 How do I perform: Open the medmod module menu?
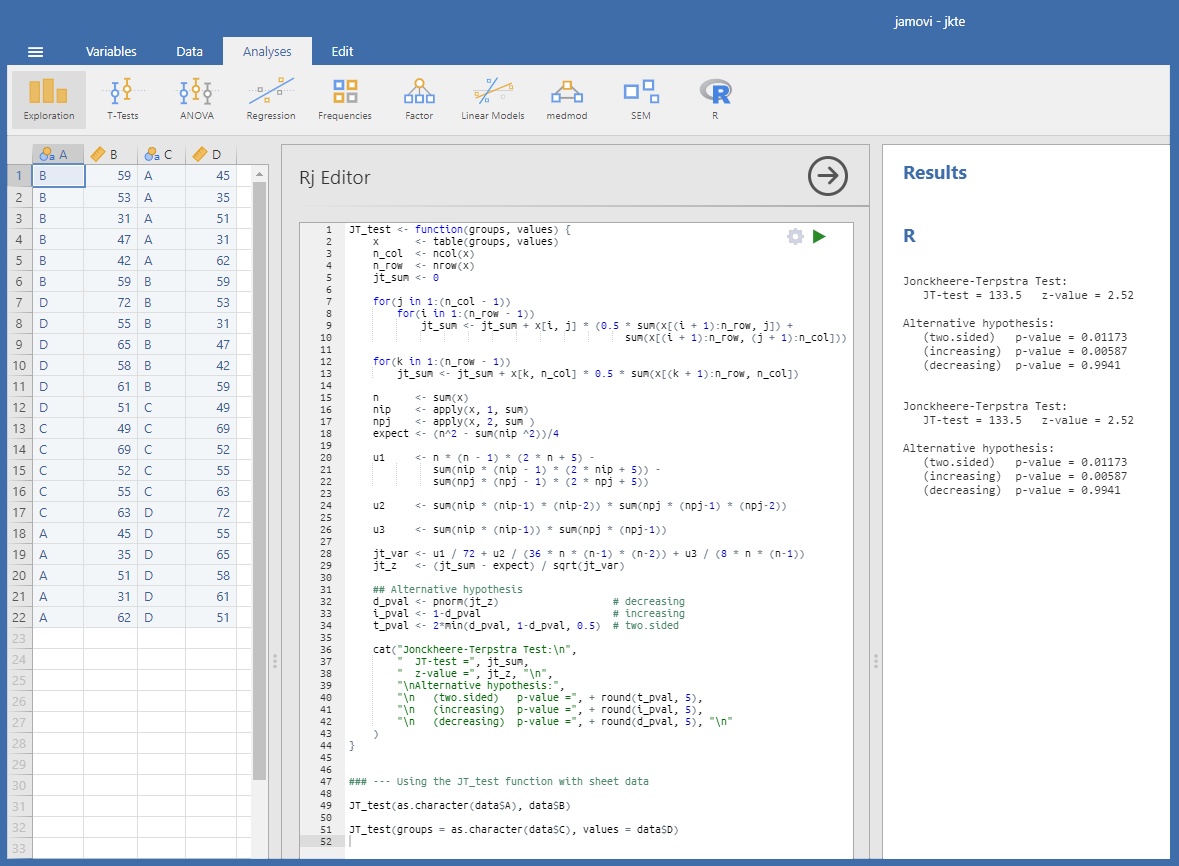(x=567, y=100)
